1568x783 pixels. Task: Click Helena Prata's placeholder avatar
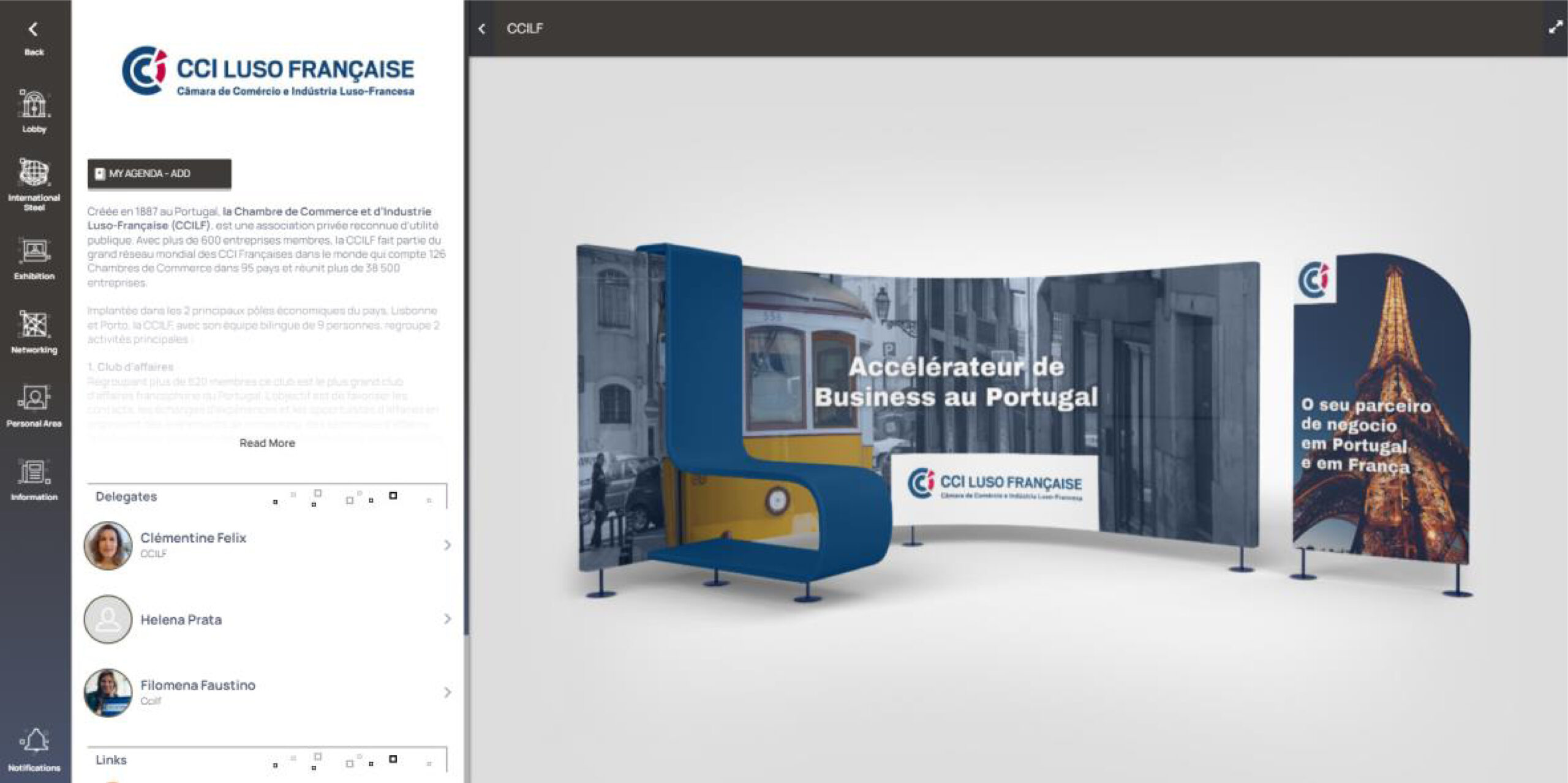point(108,619)
